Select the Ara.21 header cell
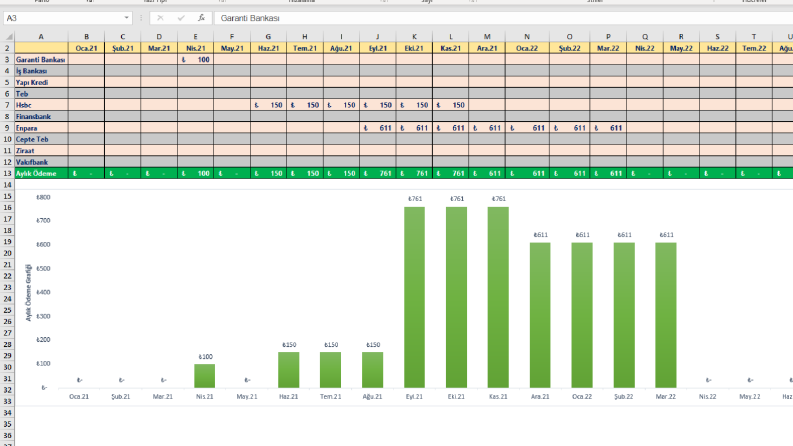Screen dimensions: 793x446 pyautogui.click(x=487, y=48)
